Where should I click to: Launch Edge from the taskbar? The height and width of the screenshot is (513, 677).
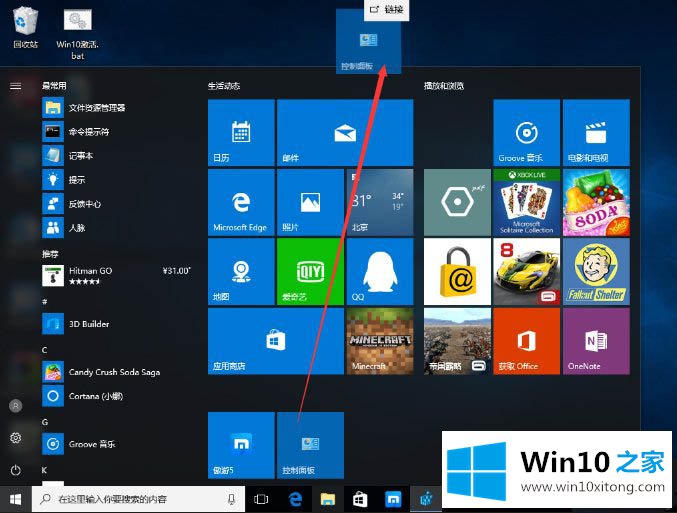point(295,500)
